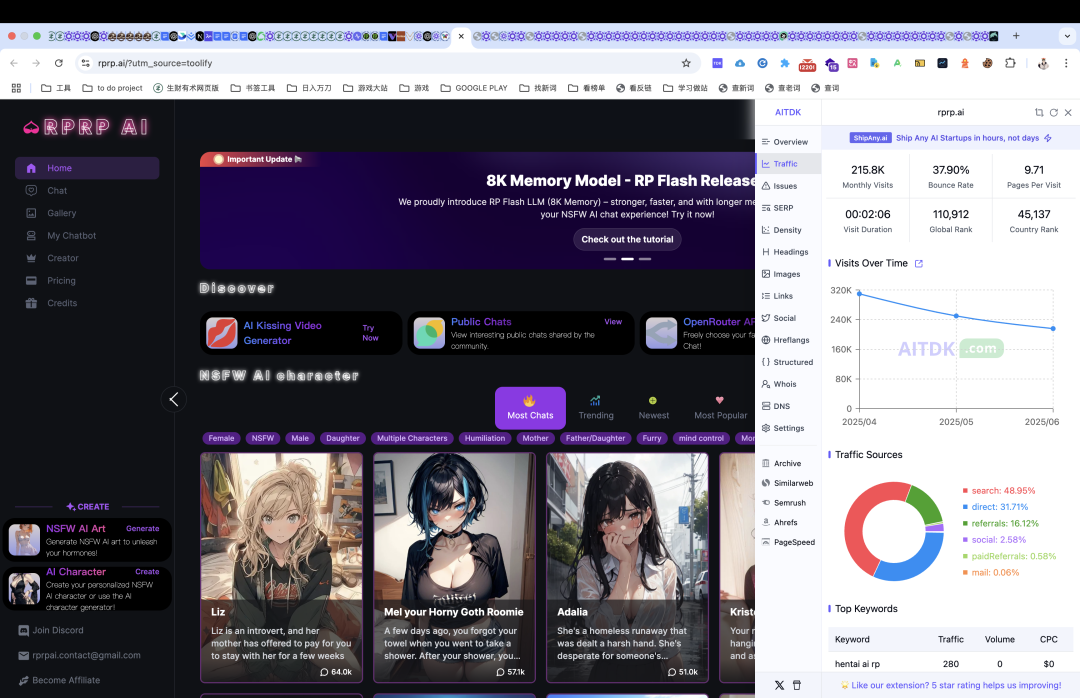Click the X (Twitter) icon in AITDK footer
Viewport: 1080px width, 698px height.
779,686
